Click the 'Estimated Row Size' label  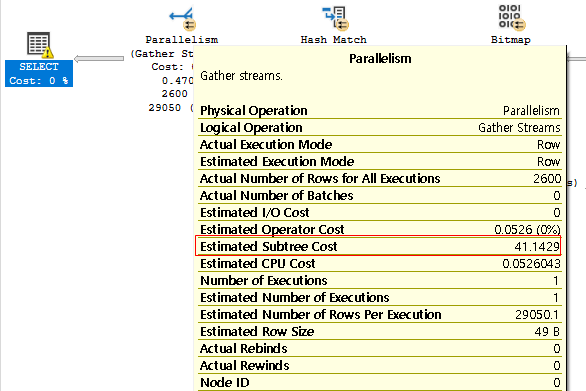[257, 332]
